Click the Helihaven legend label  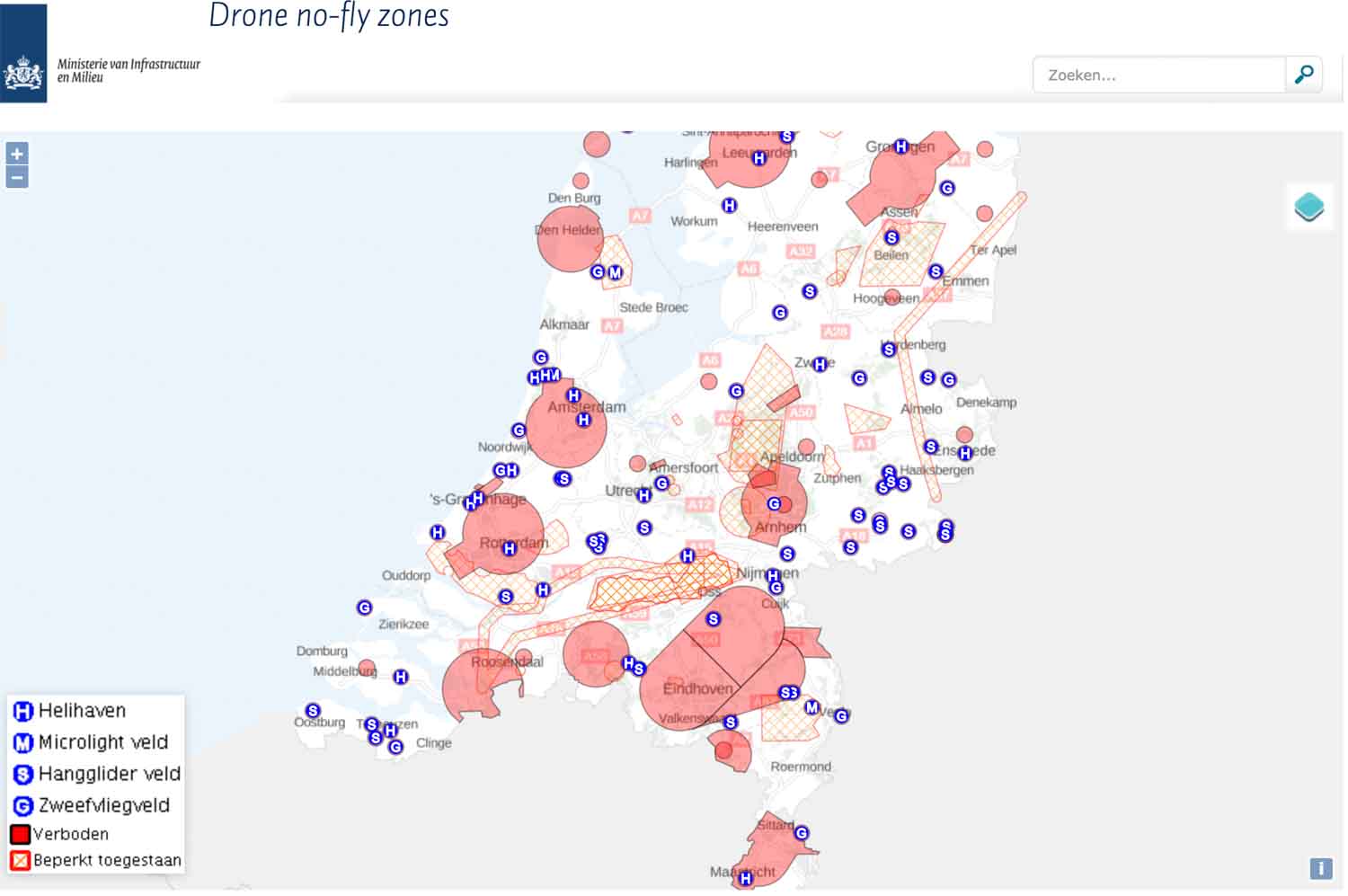pyautogui.click(x=82, y=711)
